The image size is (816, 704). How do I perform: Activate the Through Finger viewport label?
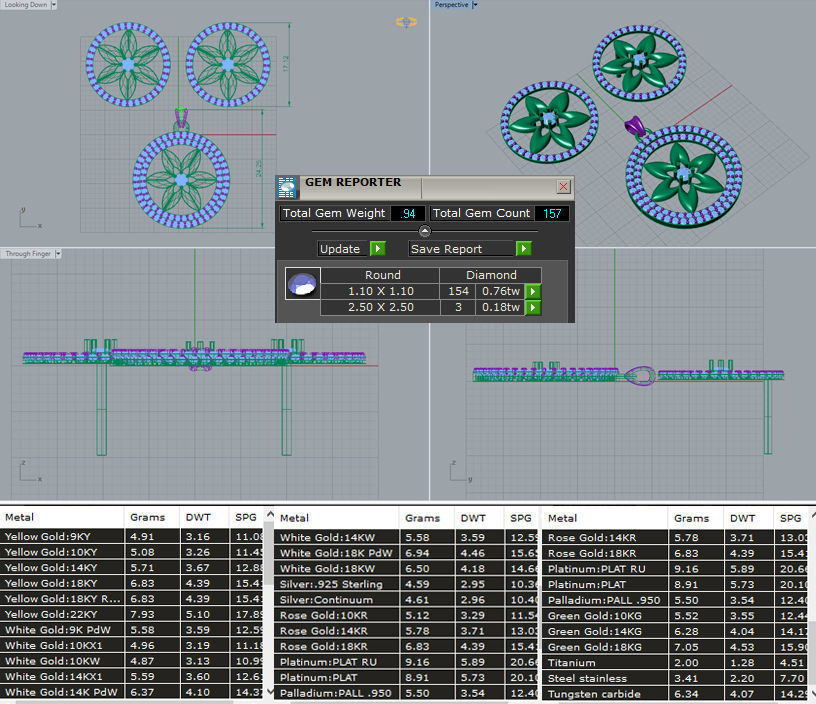(x=28, y=253)
